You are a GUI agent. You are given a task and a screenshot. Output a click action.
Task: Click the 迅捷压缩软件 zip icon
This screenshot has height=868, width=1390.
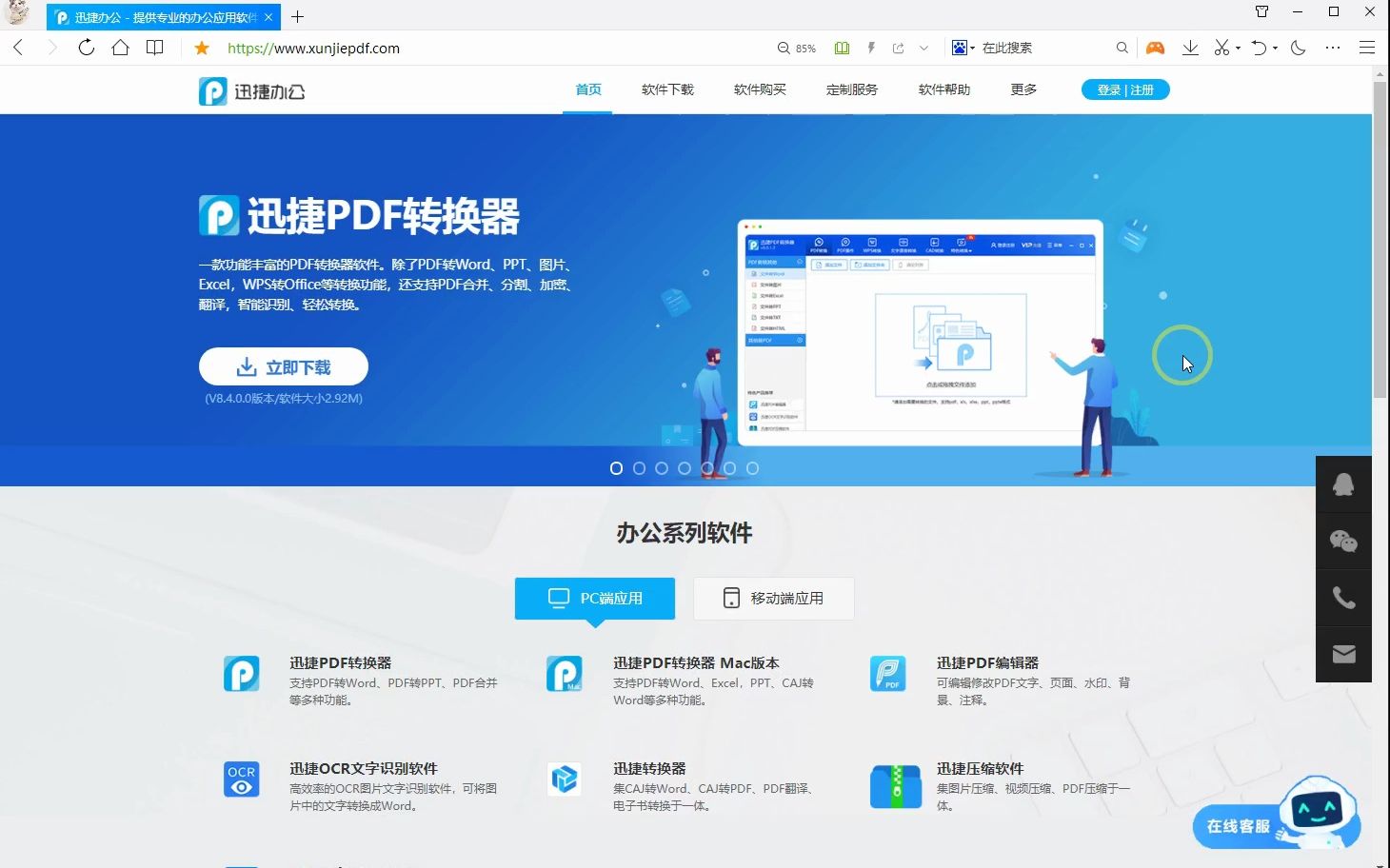pos(896,786)
